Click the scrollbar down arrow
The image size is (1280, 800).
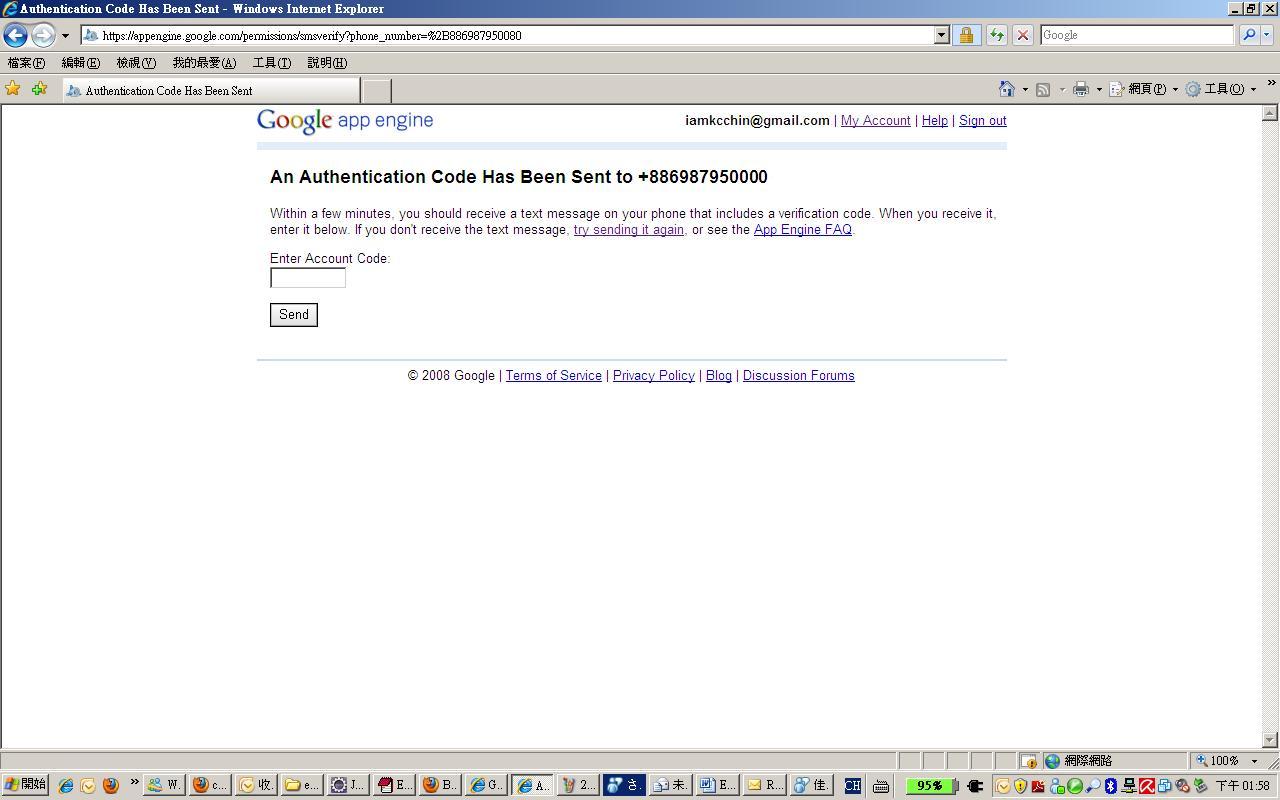point(1270,740)
